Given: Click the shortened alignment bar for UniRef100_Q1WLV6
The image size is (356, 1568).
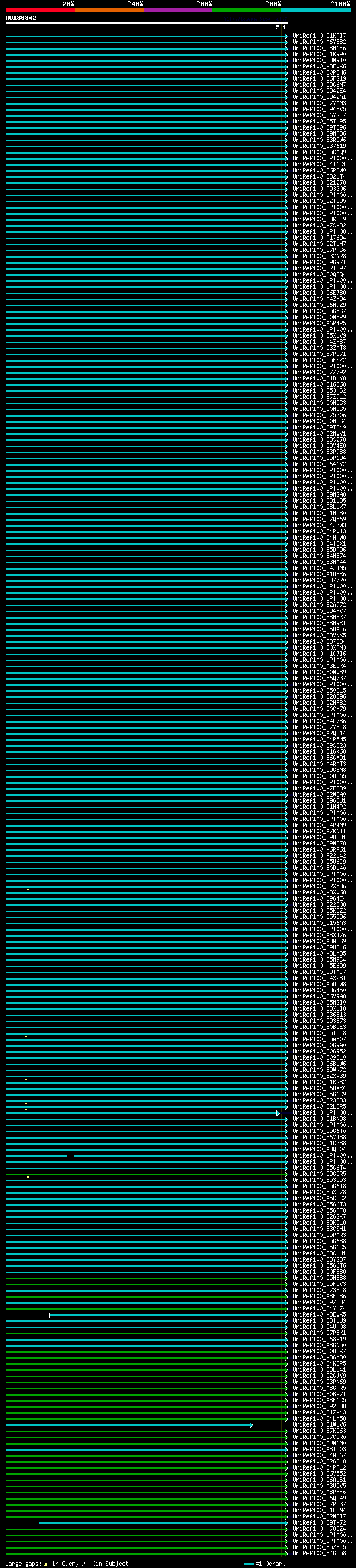Looking at the screenshot, I should click(129, 1426).
